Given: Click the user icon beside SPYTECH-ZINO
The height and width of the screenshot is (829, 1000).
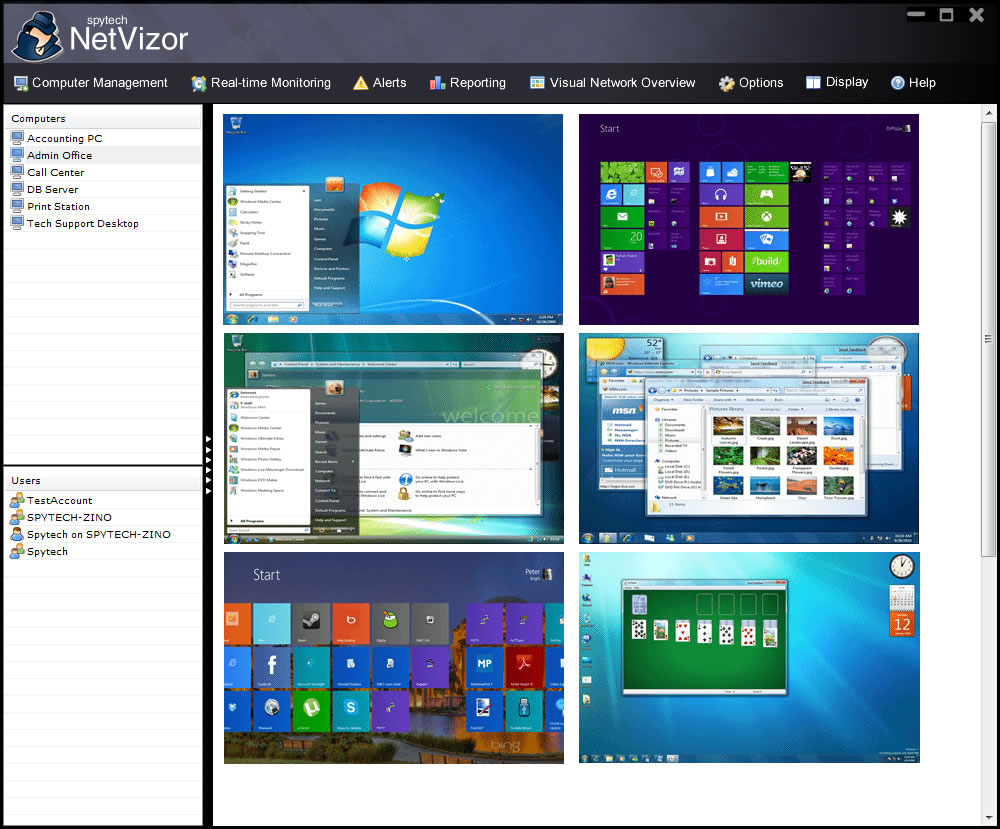Looking at the screenshot, I should (17, 517).
